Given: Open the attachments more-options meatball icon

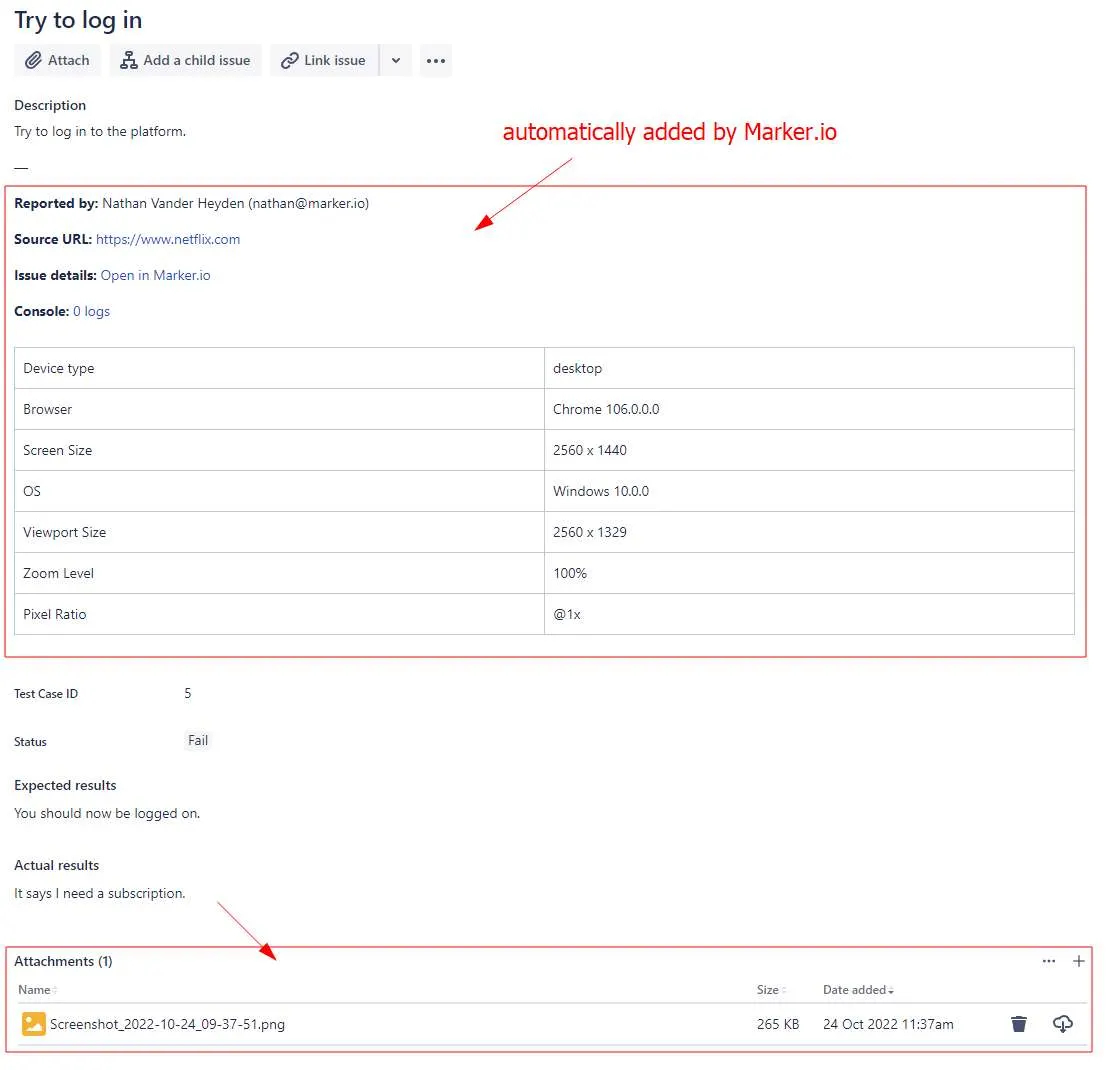Looking at the screenshot, I should point(1048,961).
